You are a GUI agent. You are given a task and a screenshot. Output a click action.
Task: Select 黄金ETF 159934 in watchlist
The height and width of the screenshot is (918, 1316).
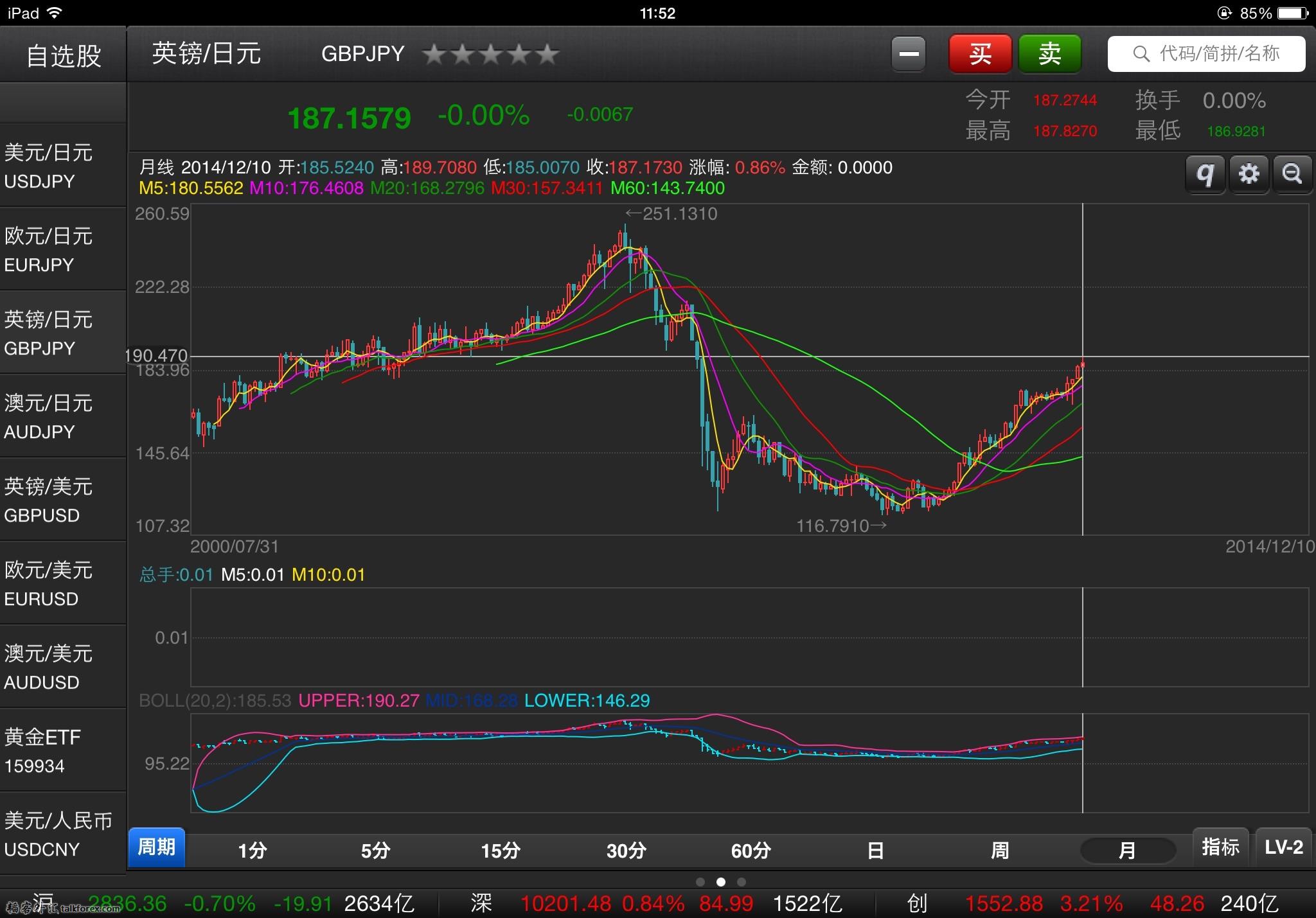coord(63,750)
